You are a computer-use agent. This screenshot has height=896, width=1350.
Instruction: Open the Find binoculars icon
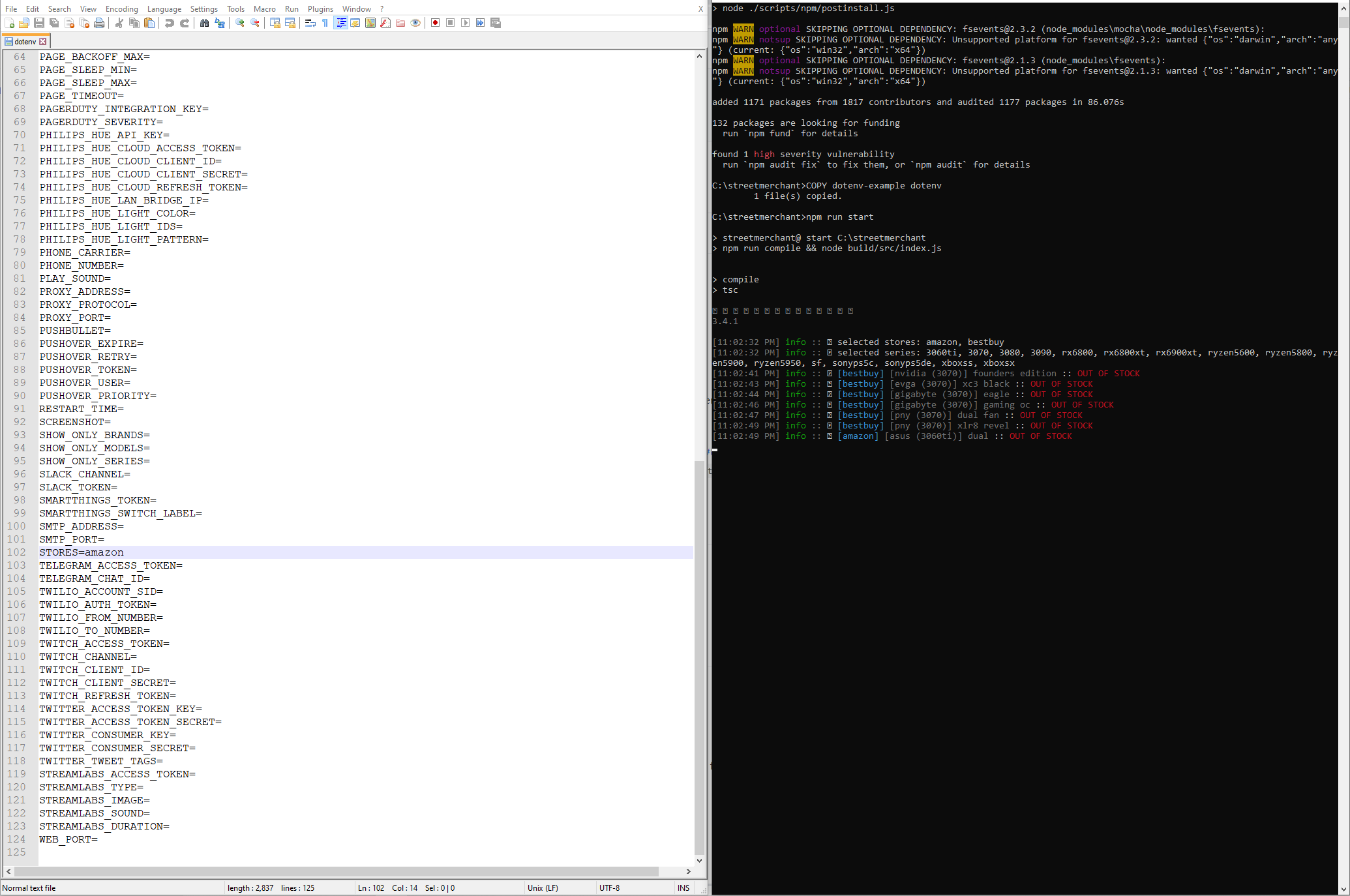[204, 23]
